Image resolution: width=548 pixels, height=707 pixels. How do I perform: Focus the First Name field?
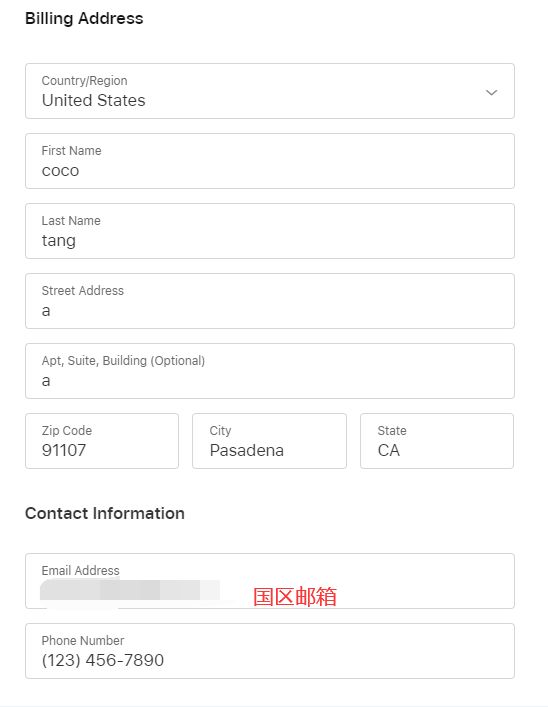click(270, 161)
